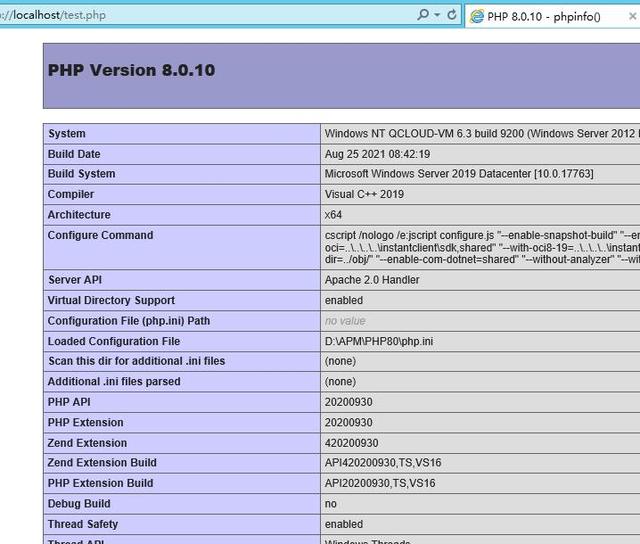Click the Virtual Directory Support label

(x=111, y=300)
